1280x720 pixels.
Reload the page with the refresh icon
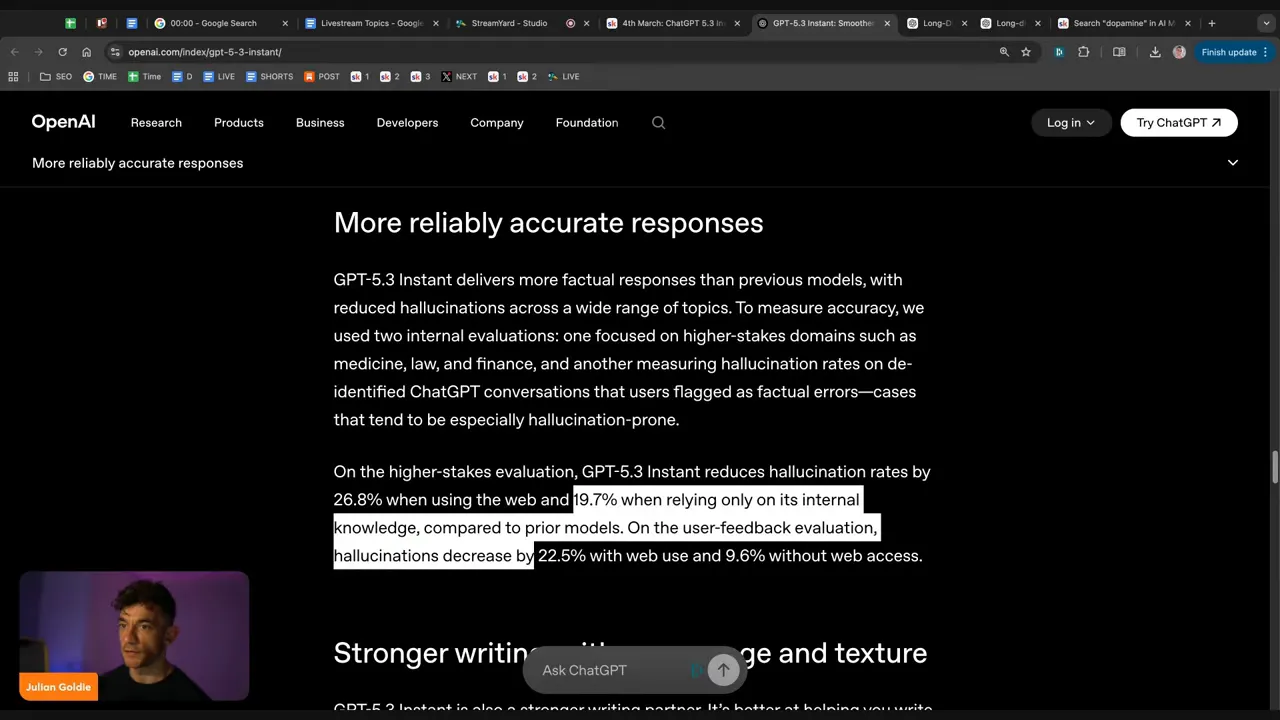click(x=62, y=52)
